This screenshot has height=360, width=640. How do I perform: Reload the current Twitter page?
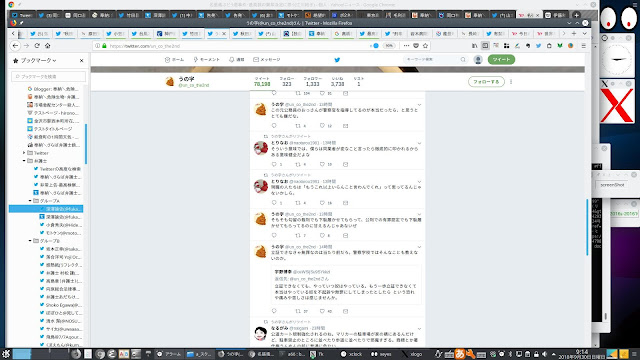click(37, 46)
